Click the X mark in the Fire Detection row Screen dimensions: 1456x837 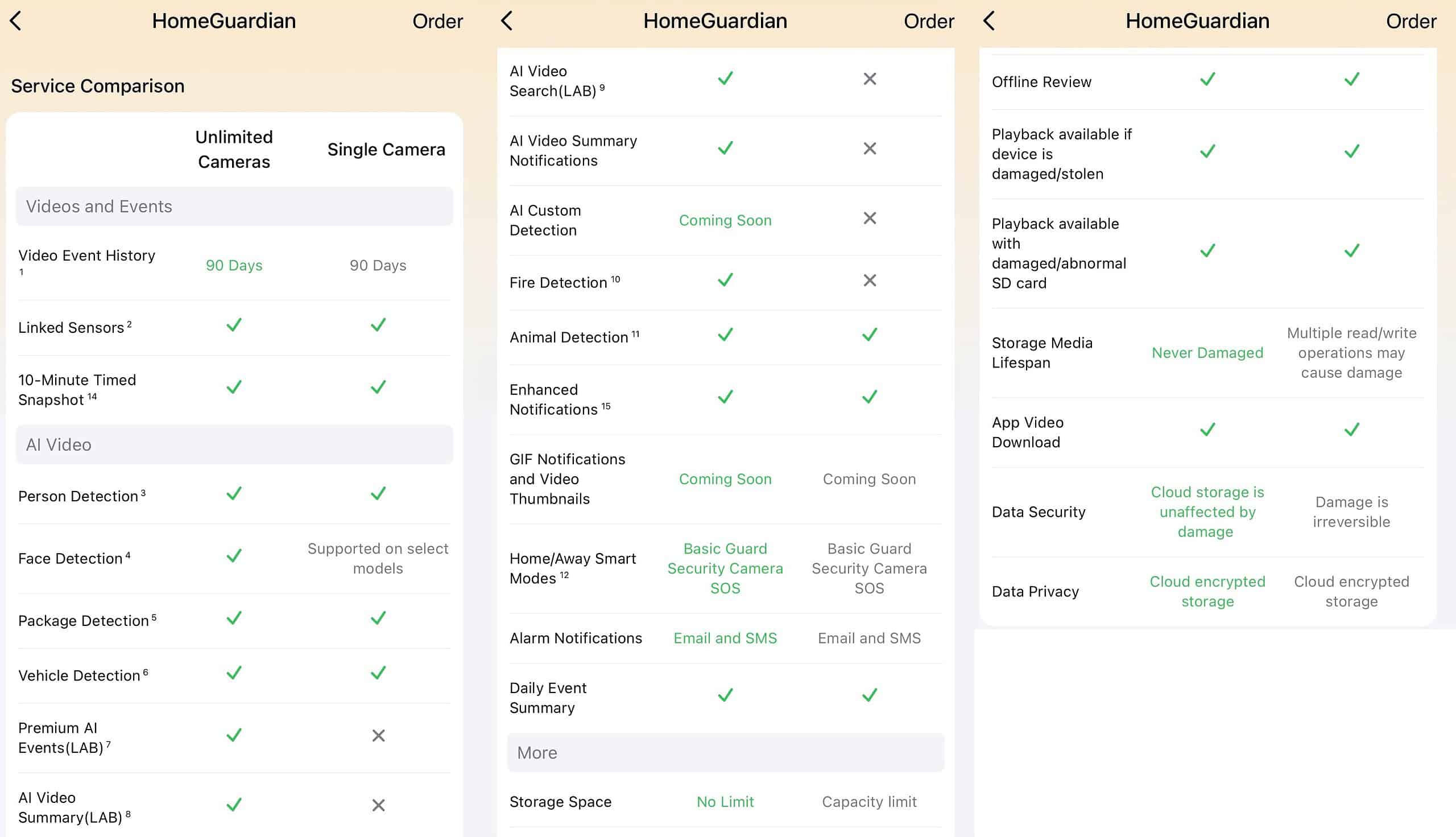tap(870, 281)
